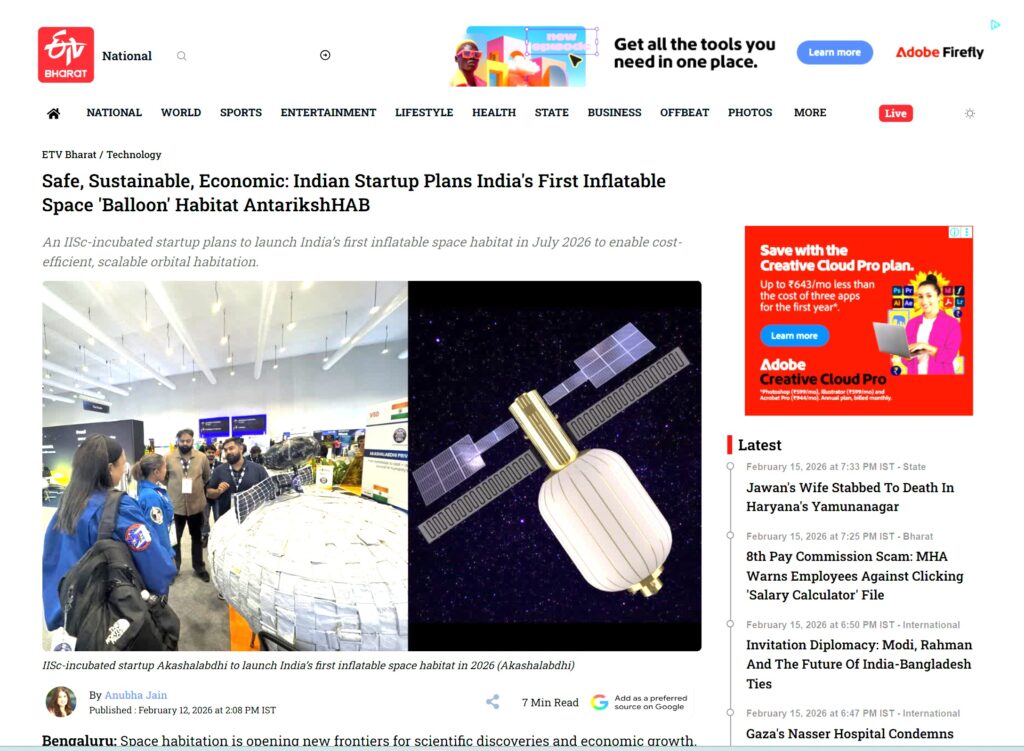Open author Anubha Jain's avatar
1024x751 pixels.
click(61, 702)
